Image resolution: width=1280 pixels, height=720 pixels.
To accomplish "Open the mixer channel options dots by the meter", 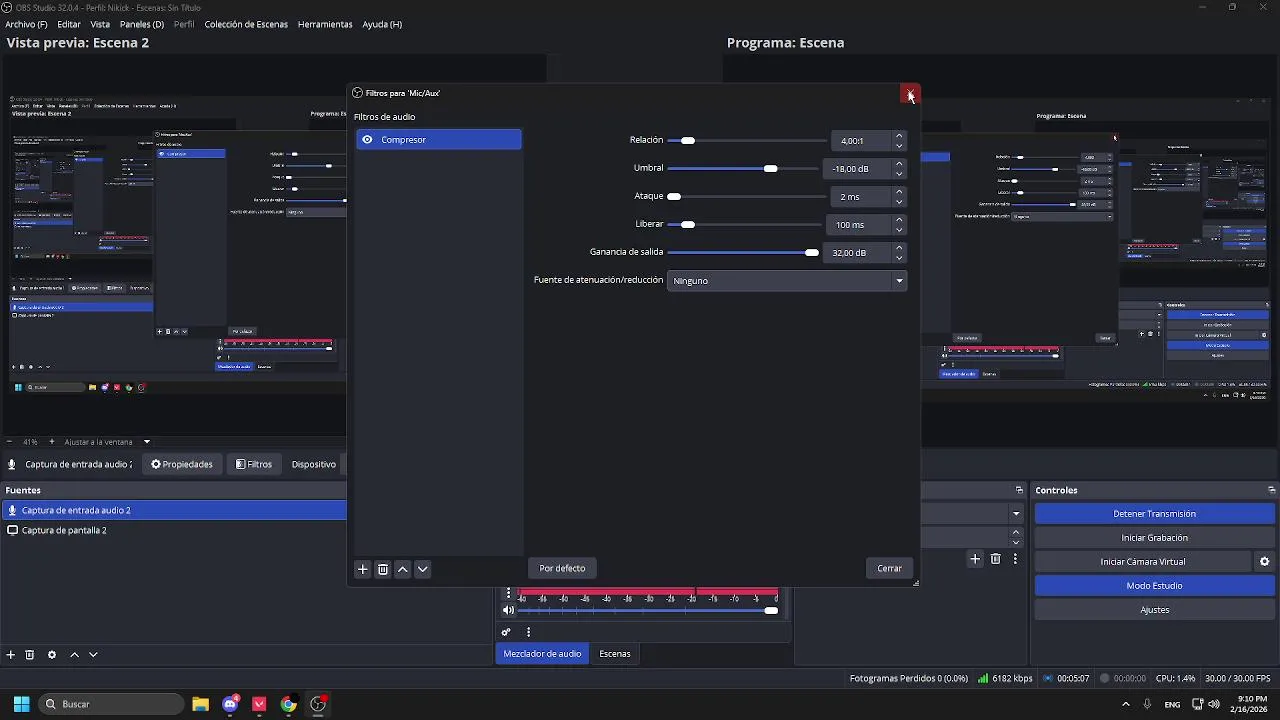I will [508, 594].
